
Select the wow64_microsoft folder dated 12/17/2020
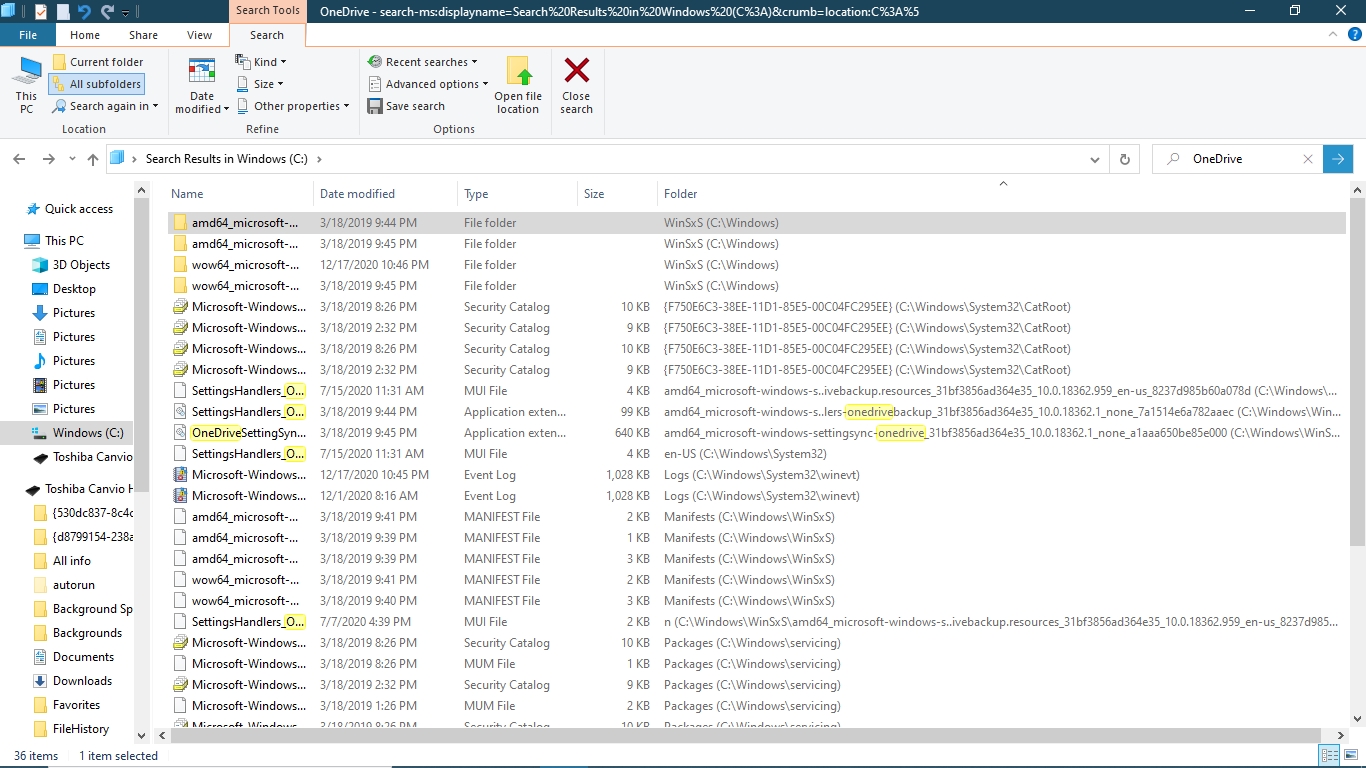[x=757, y=265]
